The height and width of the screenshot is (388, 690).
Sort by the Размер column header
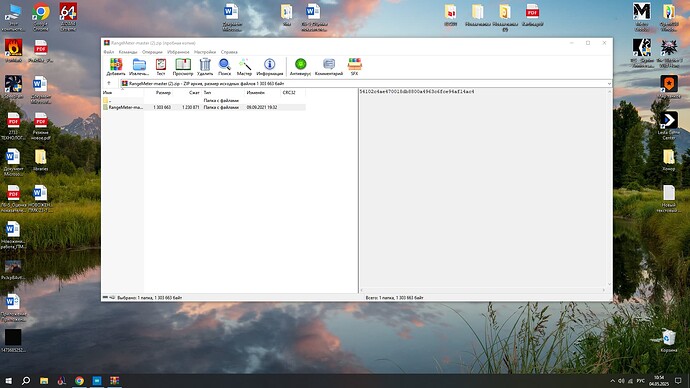pyautogui.click(x=163, y=93)
